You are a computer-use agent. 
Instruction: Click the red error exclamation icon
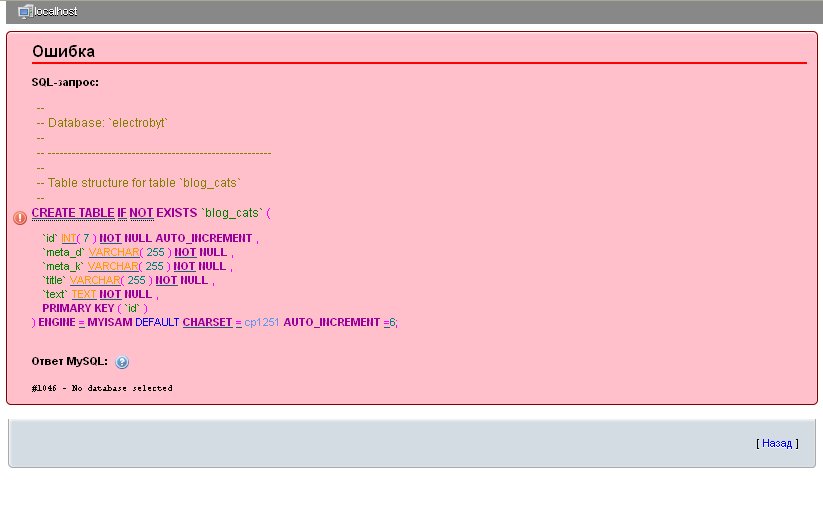tap(20, 218)
